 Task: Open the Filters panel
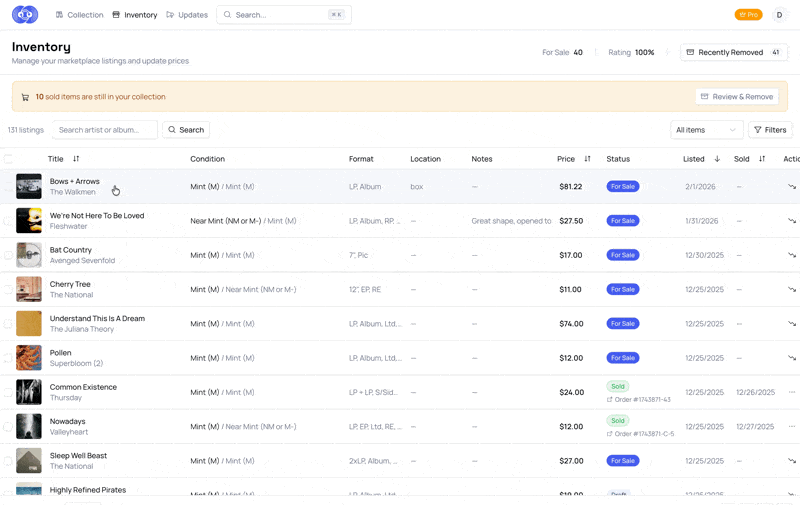[770, 130]
